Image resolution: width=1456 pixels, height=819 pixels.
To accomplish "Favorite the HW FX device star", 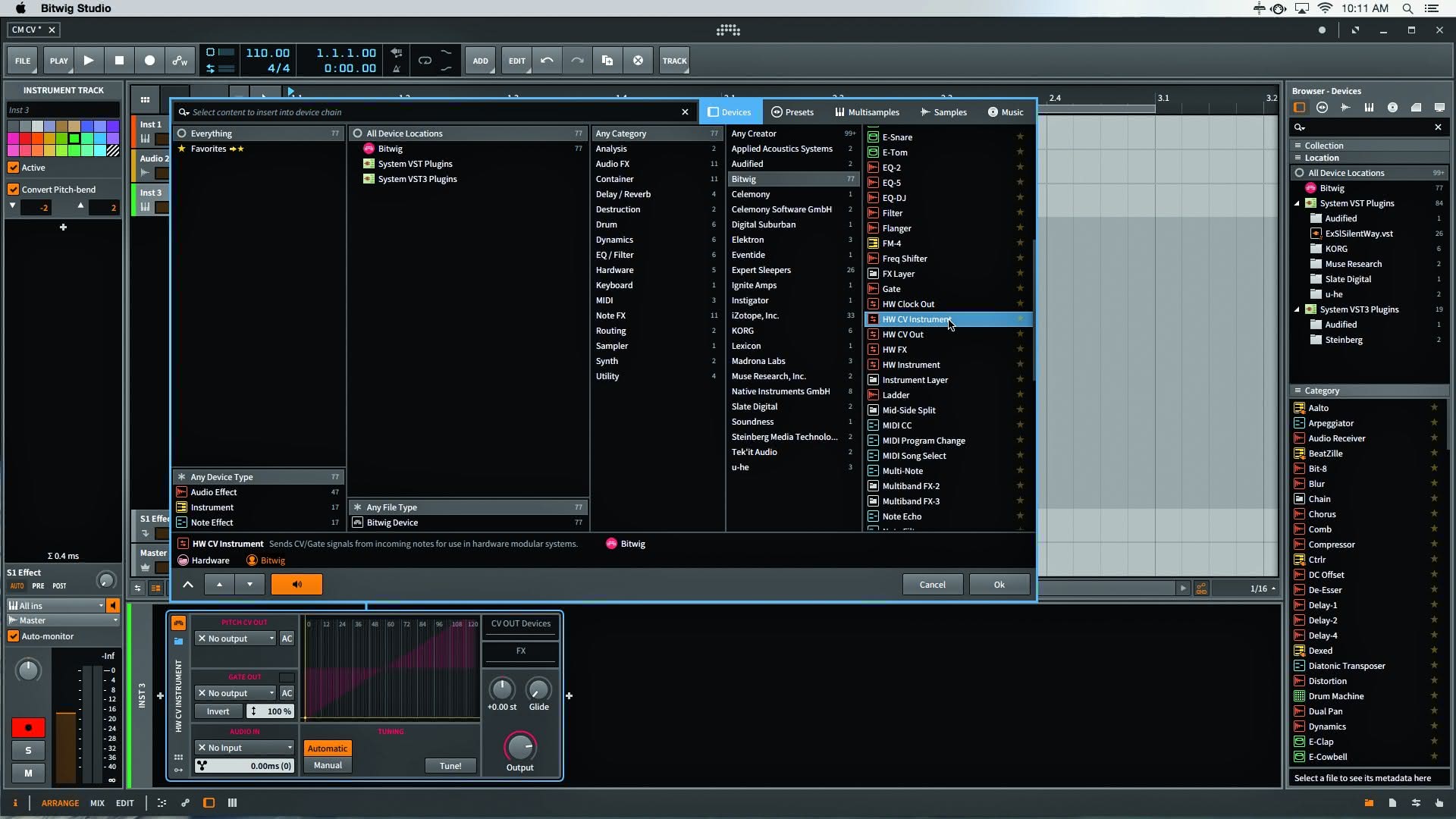I will coord(1020,350).
